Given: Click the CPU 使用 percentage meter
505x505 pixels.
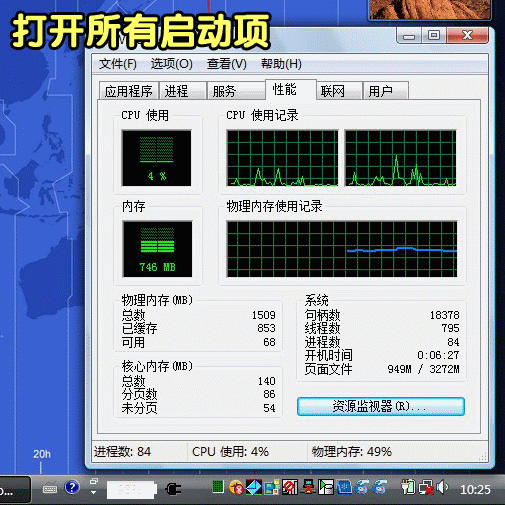Looking at the screenshot, I should click(x=156, y=158).
